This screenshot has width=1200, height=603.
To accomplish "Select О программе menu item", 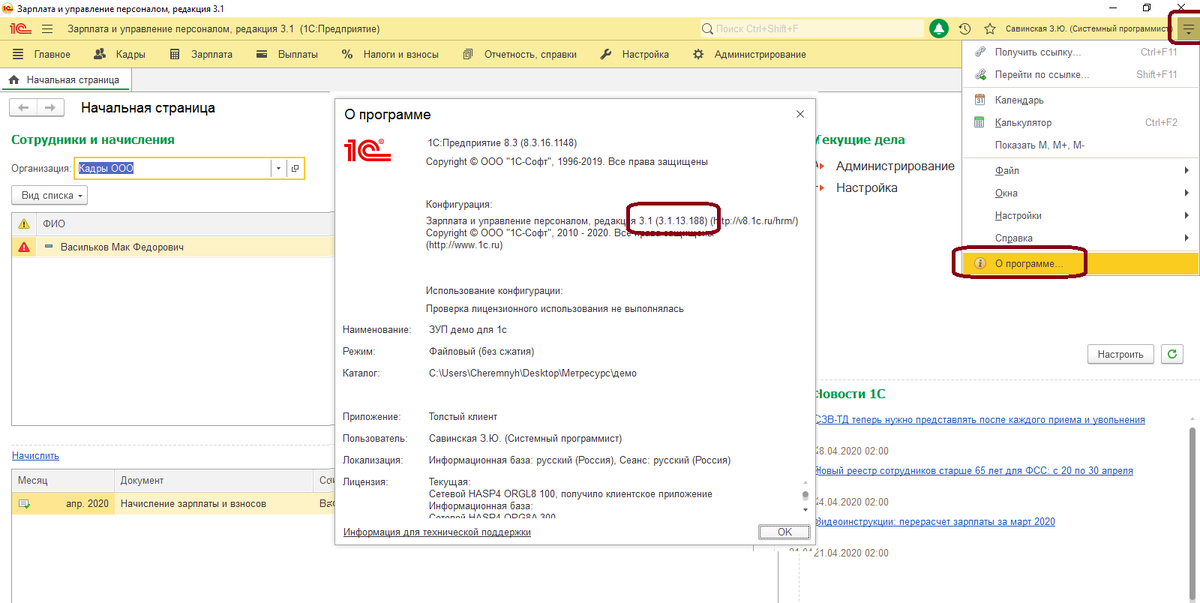I will (x=1080, y=265).
